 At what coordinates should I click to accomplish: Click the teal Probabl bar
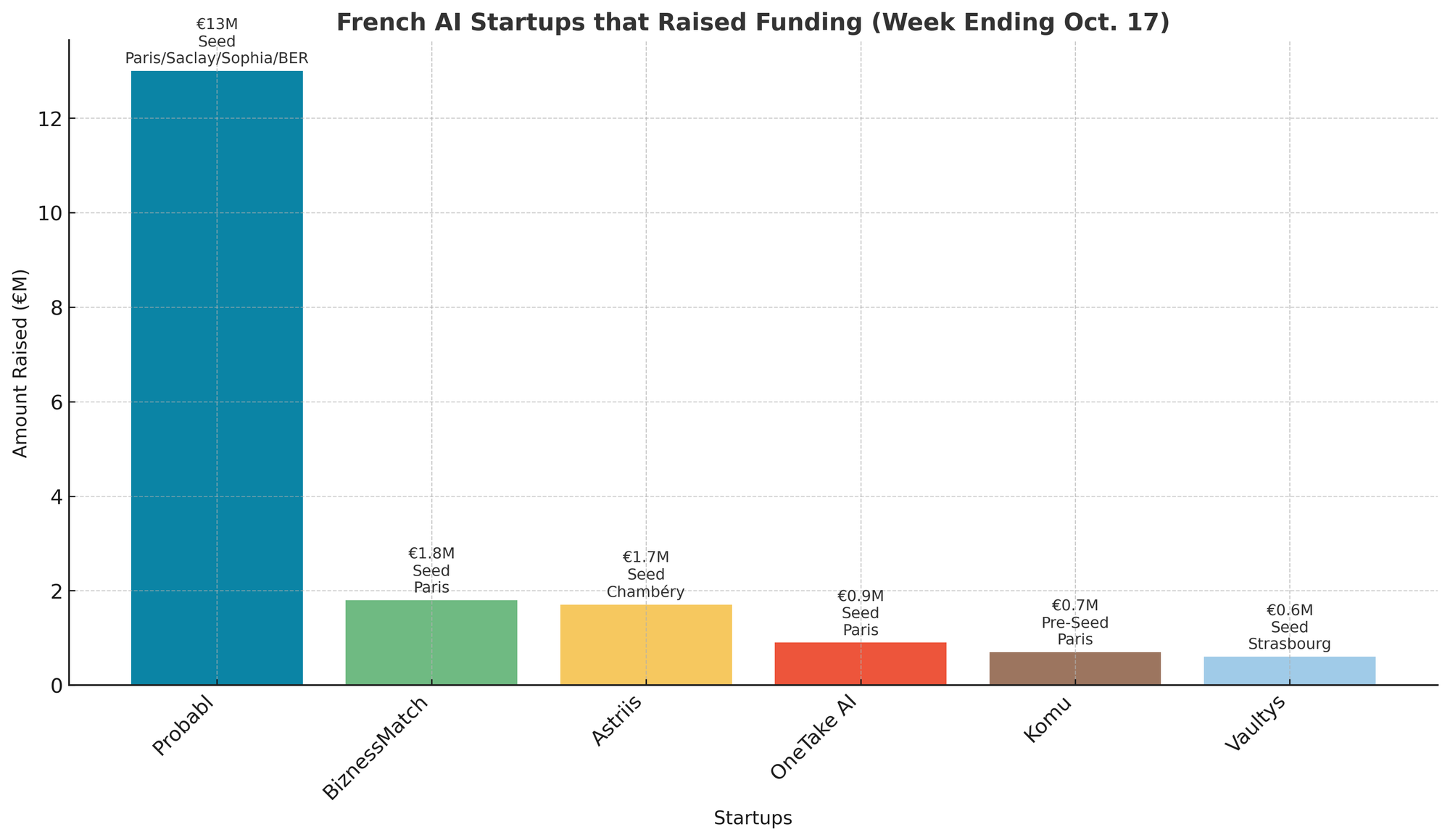(x=217, y=377)
